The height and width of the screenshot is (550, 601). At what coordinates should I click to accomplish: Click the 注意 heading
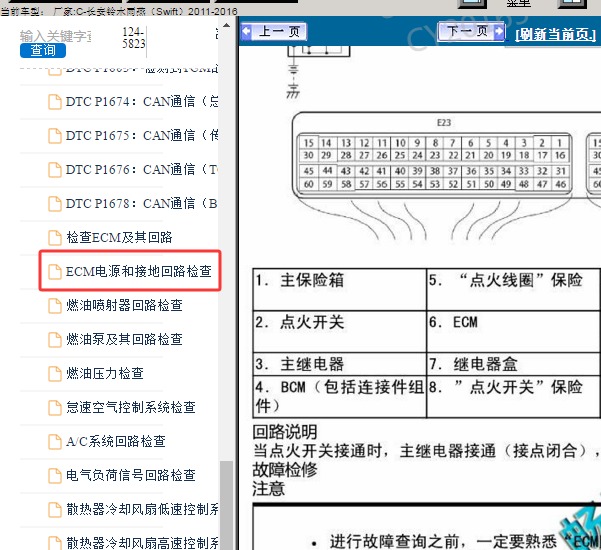click(x=269, y=489)
